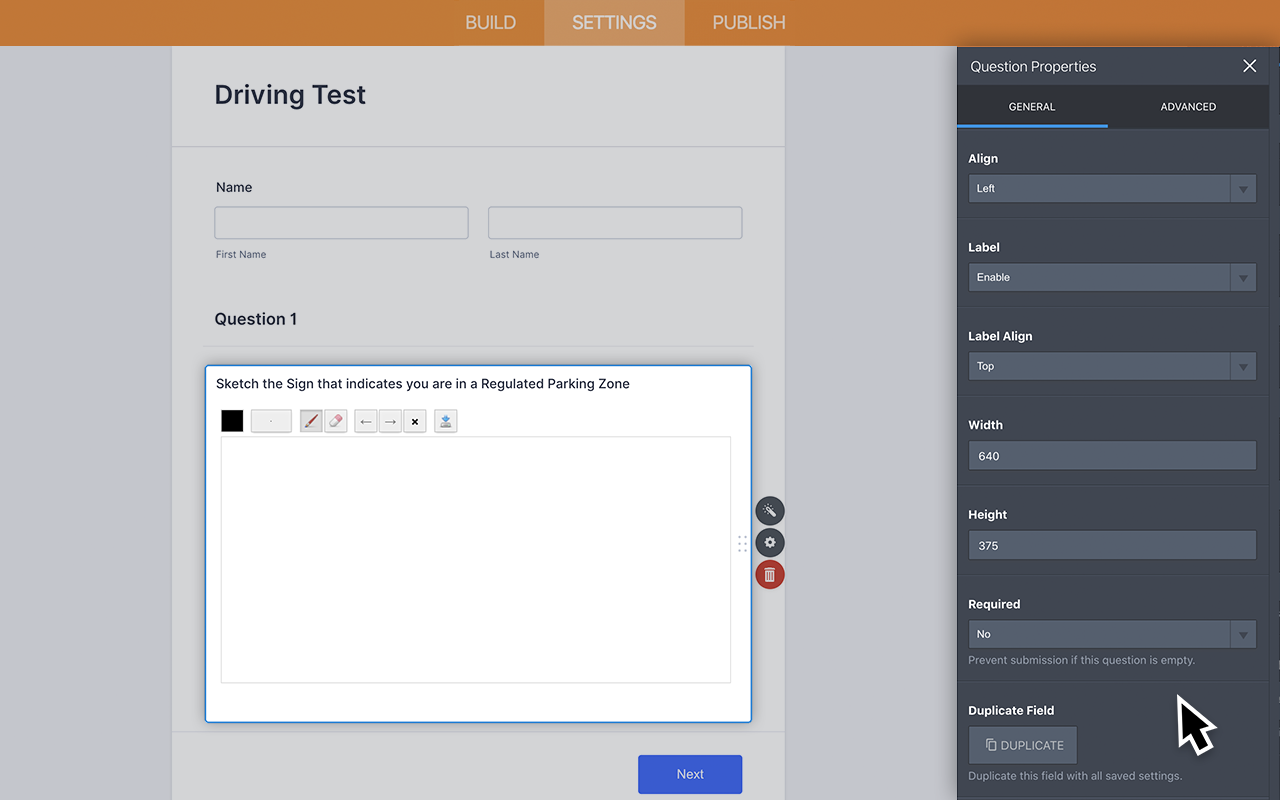1280x800 pixels.
Task: Open the Align dropdown set to Left
Action: [1111, 188]
